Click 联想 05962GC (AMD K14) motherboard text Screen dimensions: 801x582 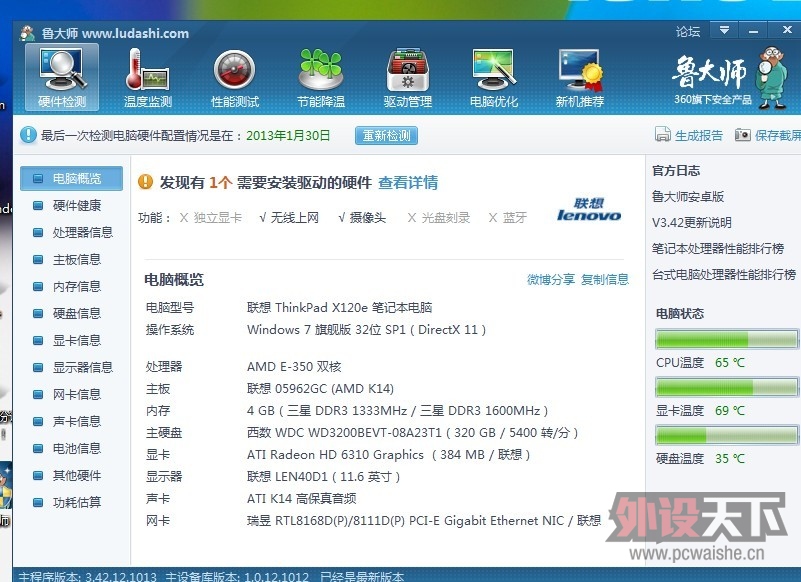[320, 389]
